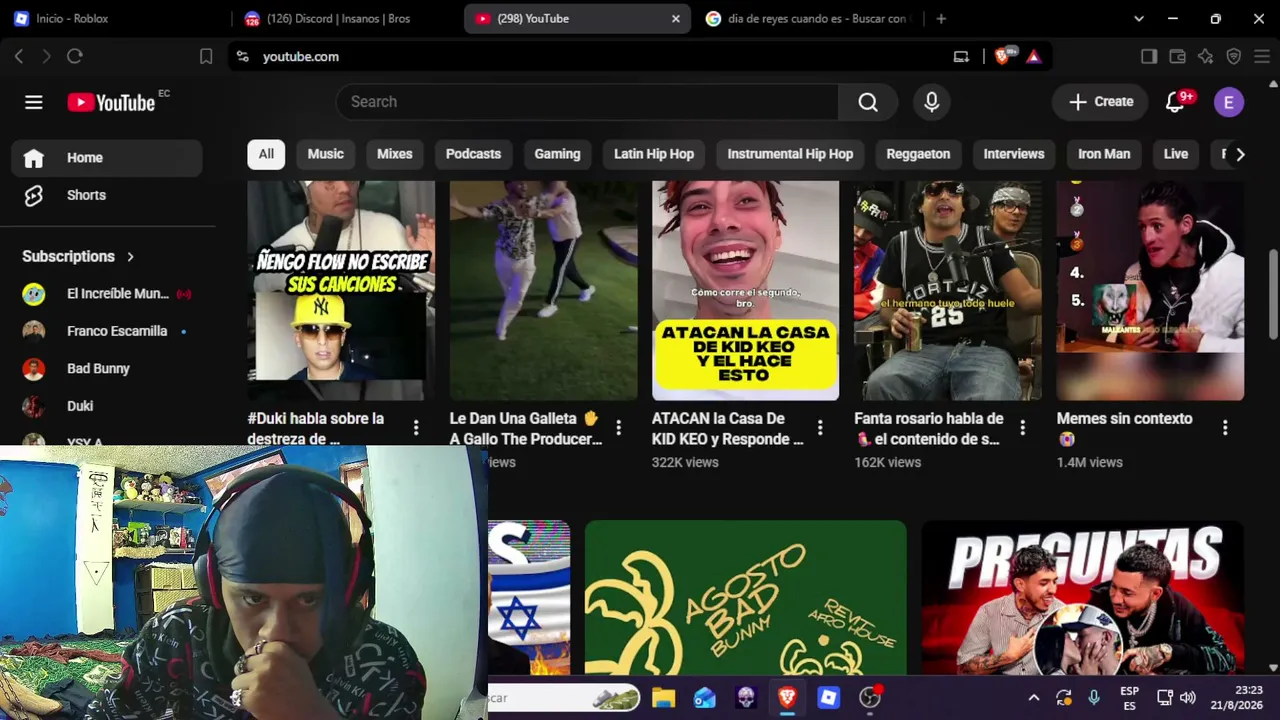Show hidden system tray icons
Viewport: 1280px width, 720px height.
coord(1034,697)
